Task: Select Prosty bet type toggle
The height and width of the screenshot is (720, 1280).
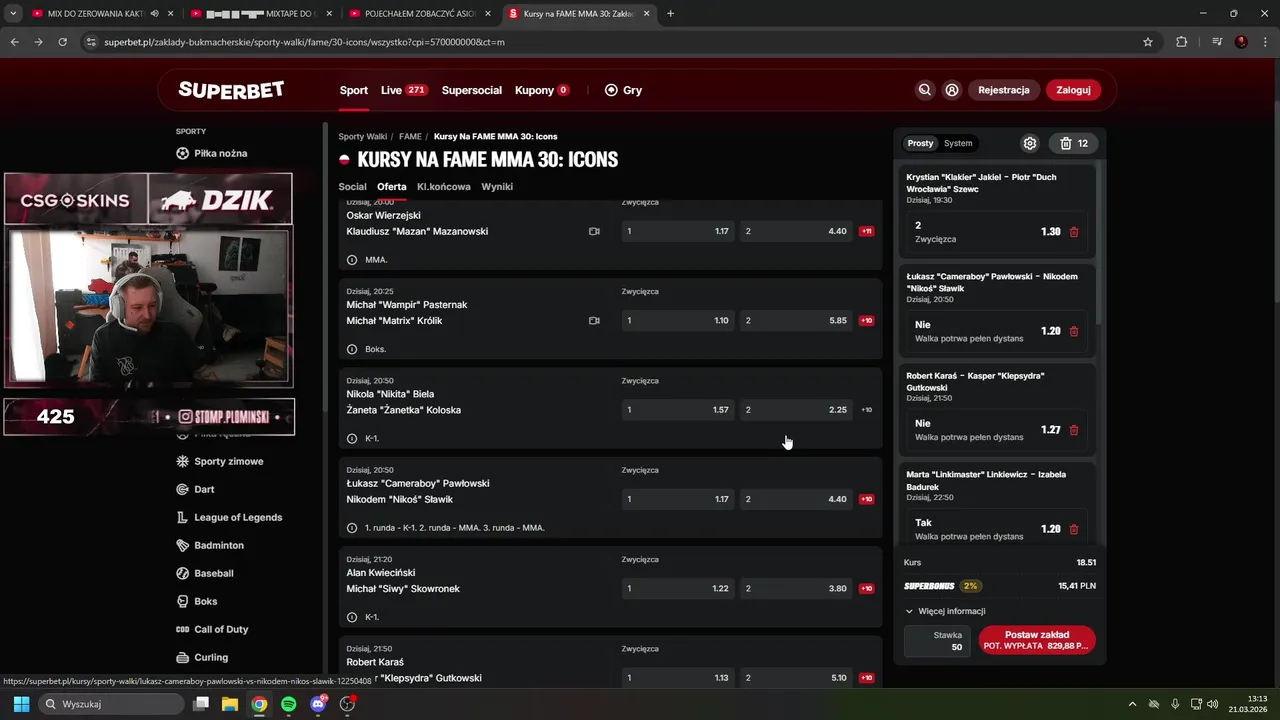Action: (920, 143)
